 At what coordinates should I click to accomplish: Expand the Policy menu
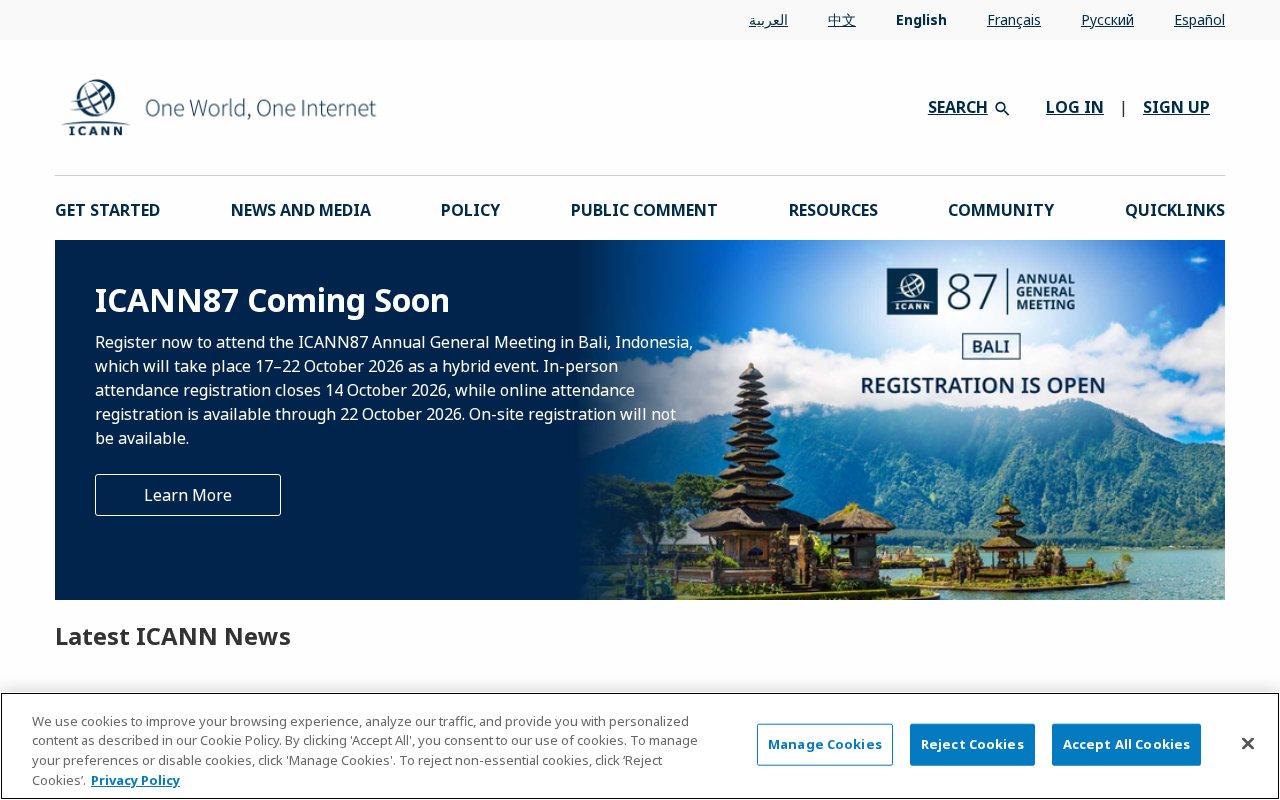(471, 210)
